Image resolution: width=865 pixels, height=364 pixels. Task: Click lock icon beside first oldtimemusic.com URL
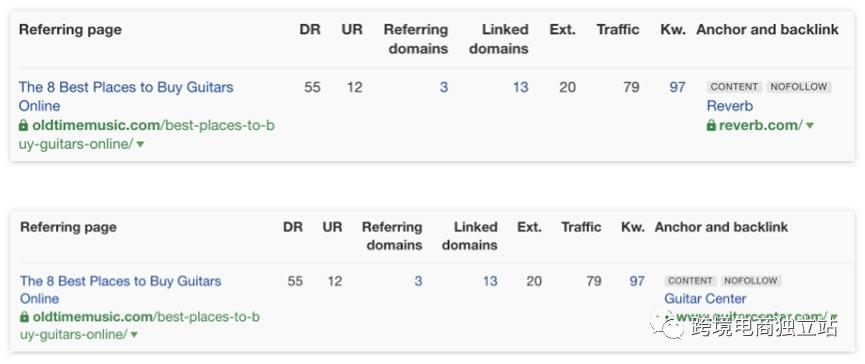tap(23, 126)
